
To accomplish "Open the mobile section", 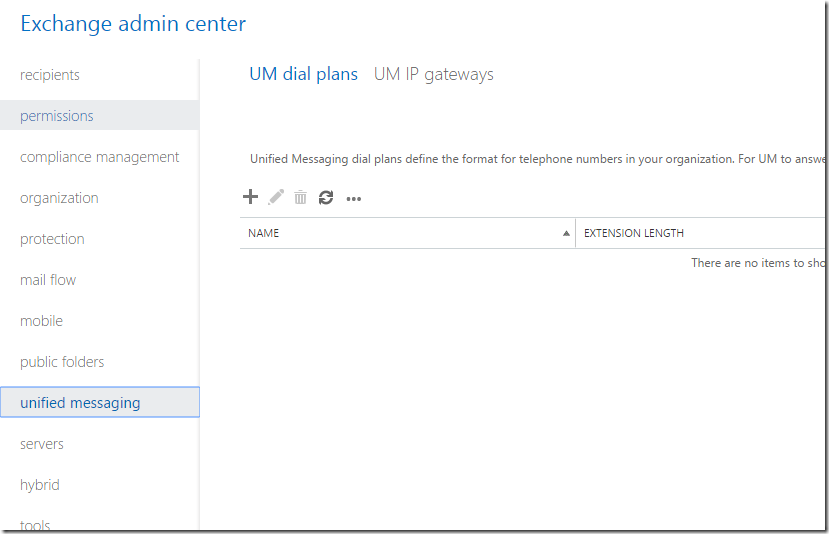I will (x=41, y=321).
